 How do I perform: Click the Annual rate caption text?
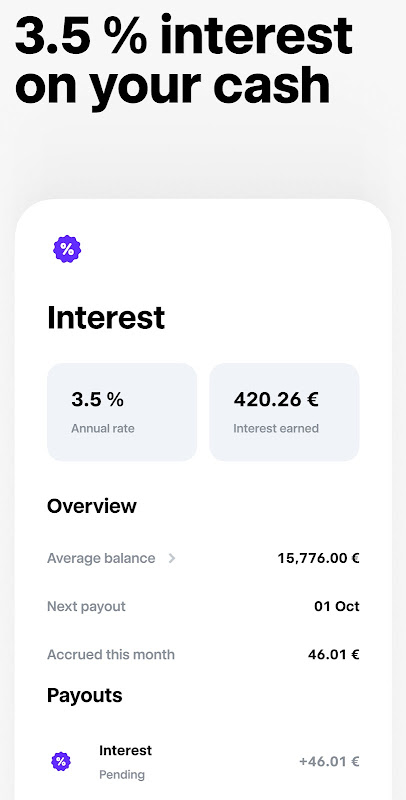click(x=103, y=429)
